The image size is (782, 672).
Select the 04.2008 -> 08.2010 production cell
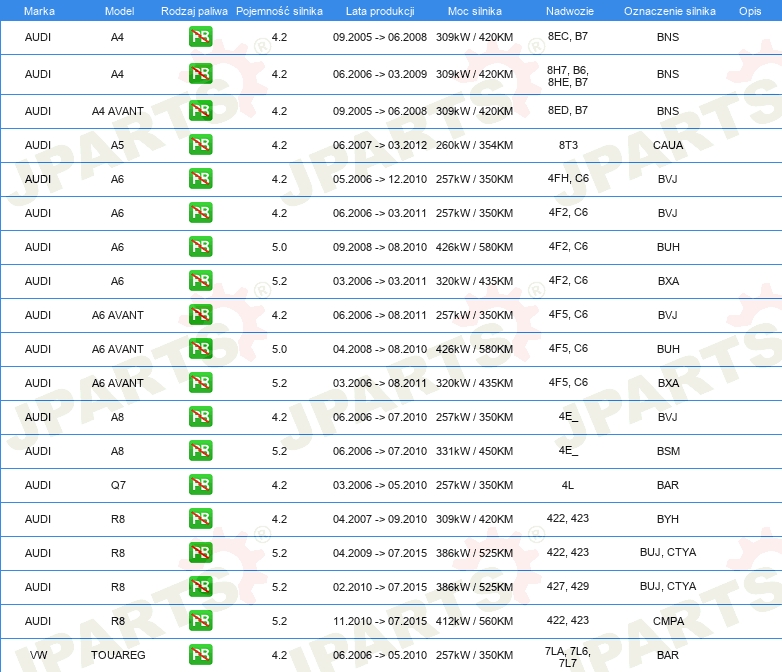pyautogui.click(x=380, y=349)
